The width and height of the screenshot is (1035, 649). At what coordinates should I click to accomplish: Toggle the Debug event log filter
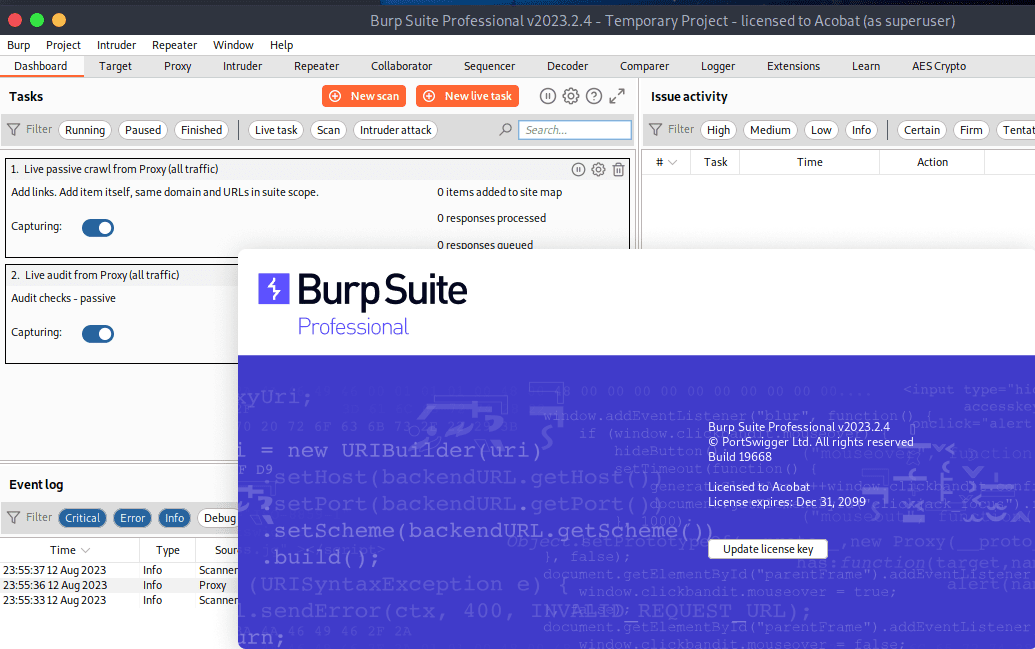[x=219, y=518]
